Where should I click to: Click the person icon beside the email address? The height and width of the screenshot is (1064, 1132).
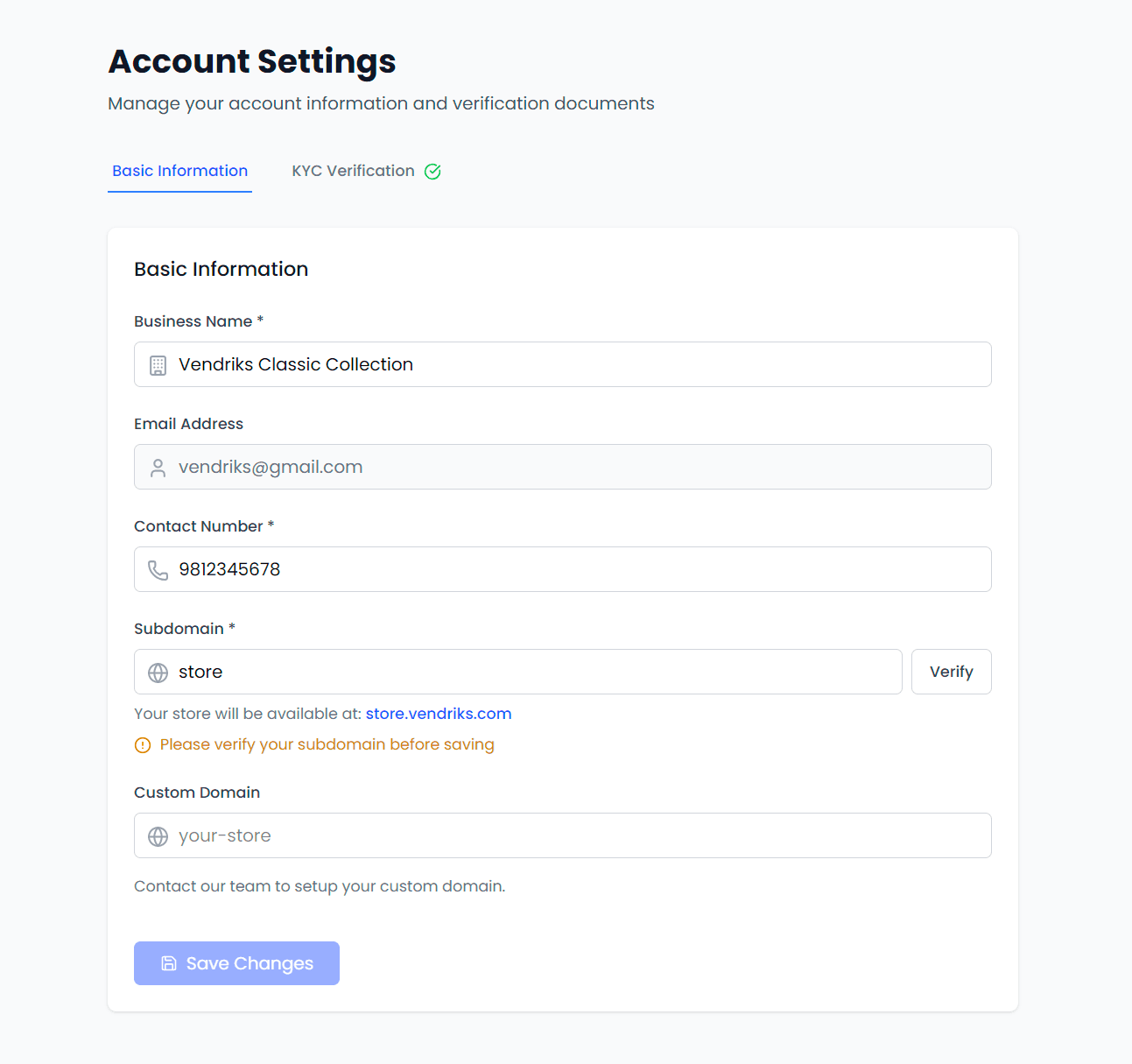[158, 467]
